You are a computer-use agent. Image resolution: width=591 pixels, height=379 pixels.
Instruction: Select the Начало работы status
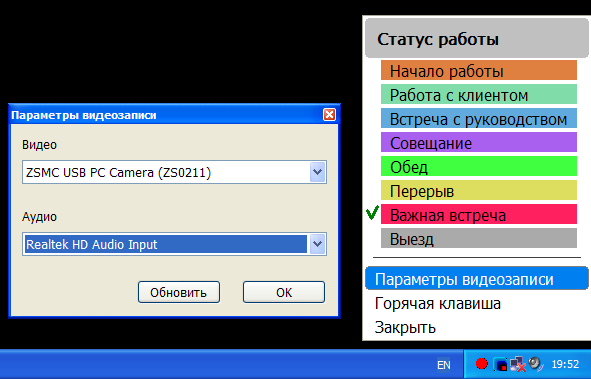coord(479,70)
